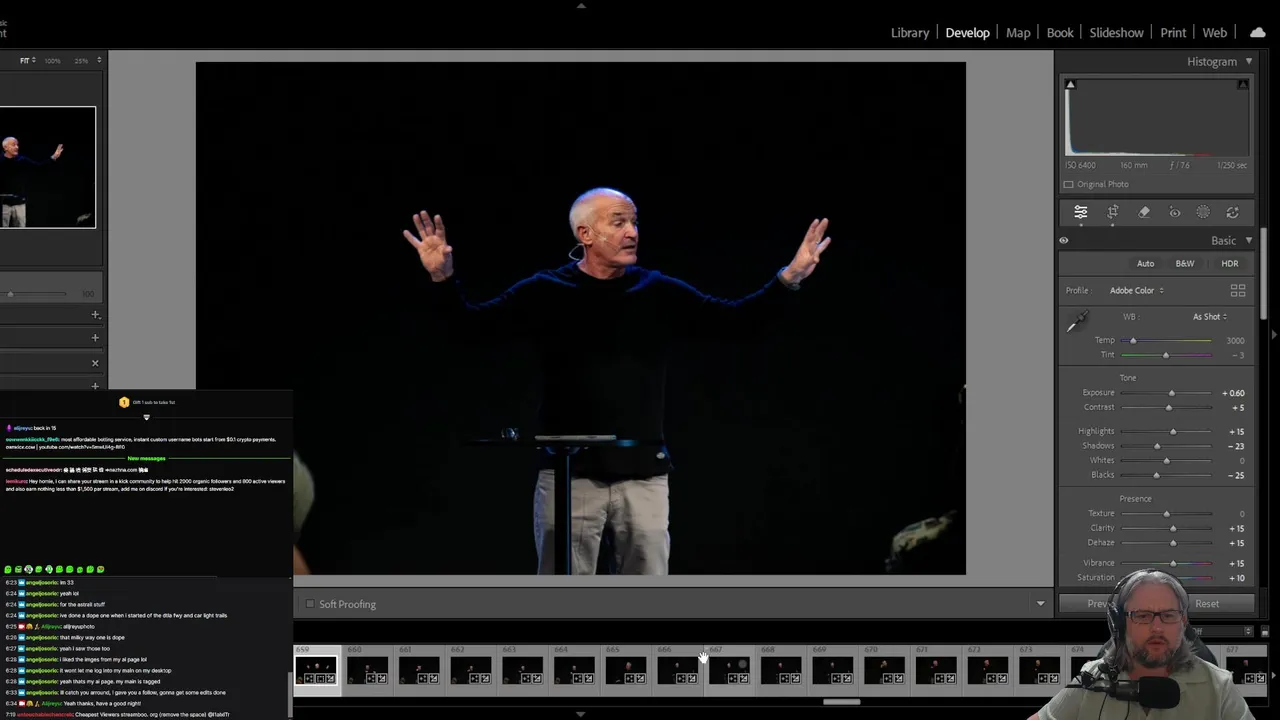Click the Contrast slider handle
Viewport: 1280px width, 720px height.
tap(1169, 408)
